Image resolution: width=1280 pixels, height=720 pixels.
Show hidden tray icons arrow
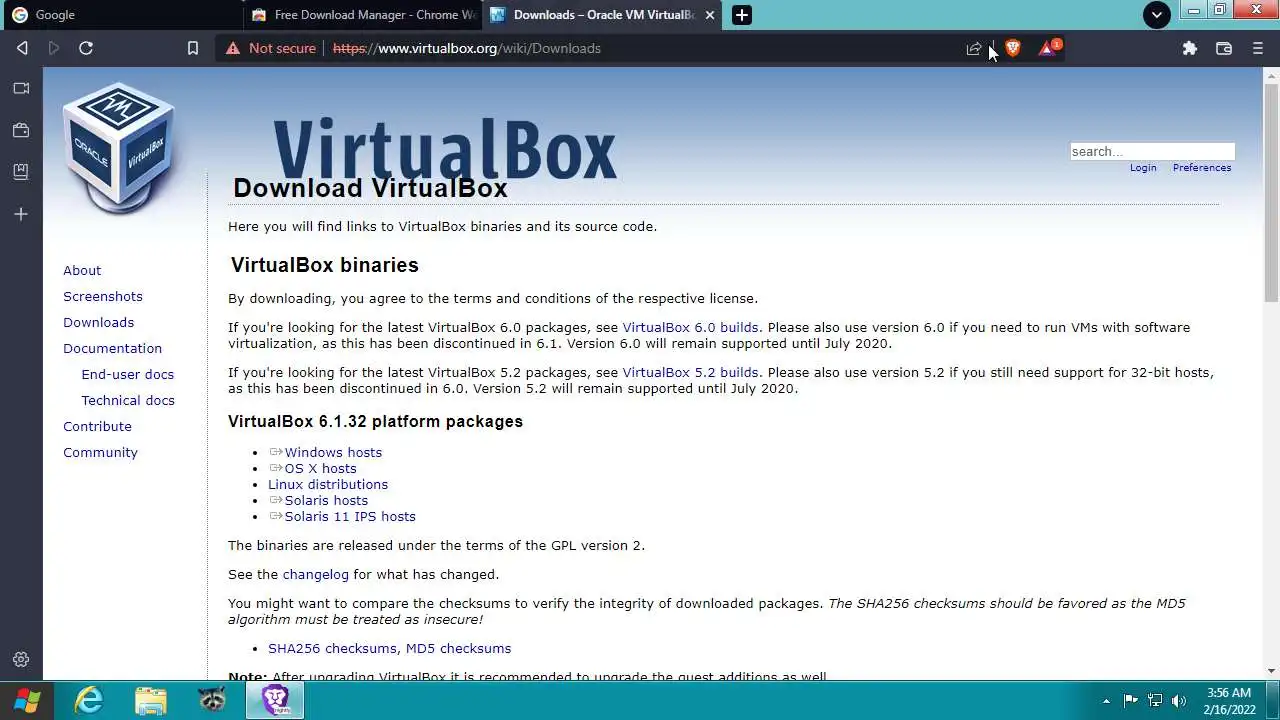[1106, 701]
